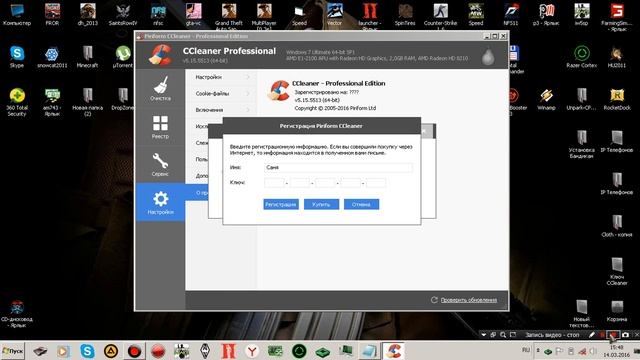Viewport: 640px width, 360px height.
Task: Select the µTorrent desktop icon
Action: [x=123, y=56]
